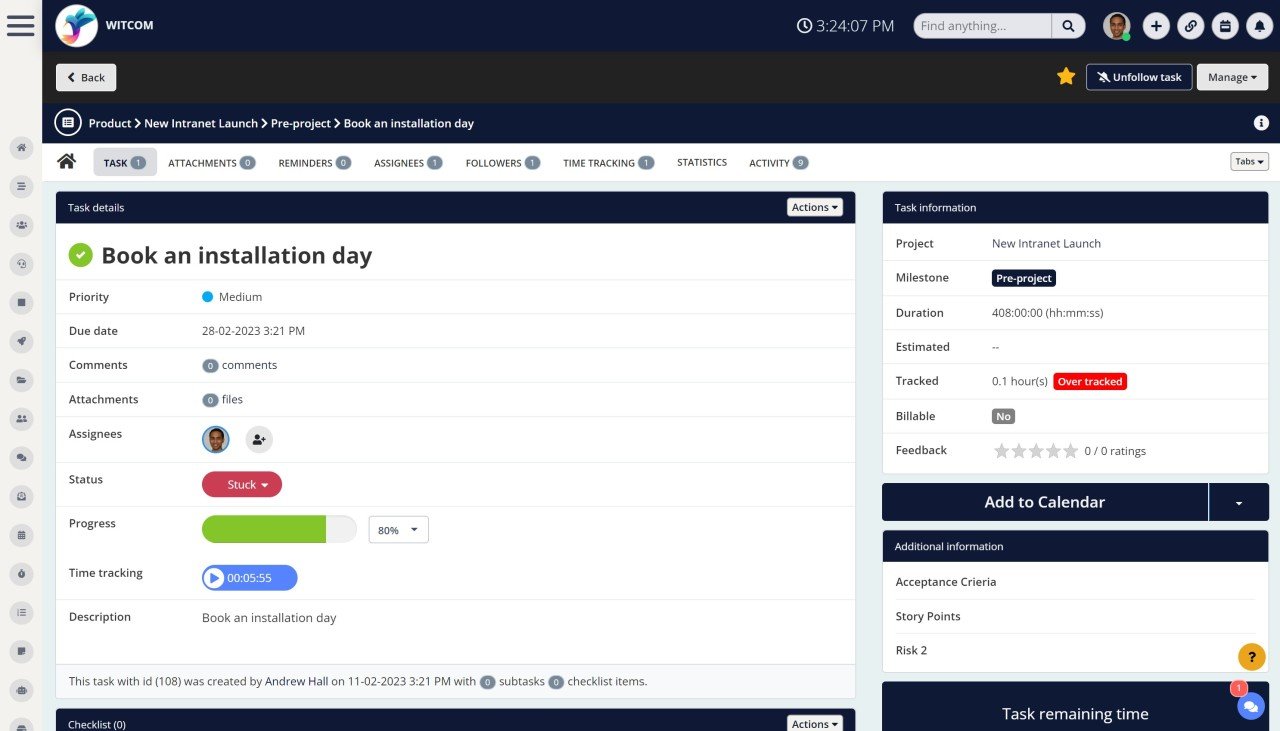Click the quick add plus icon
Image resolution: width=1280 pixels, height=731 pixels.
click(x=1156, y=26)
